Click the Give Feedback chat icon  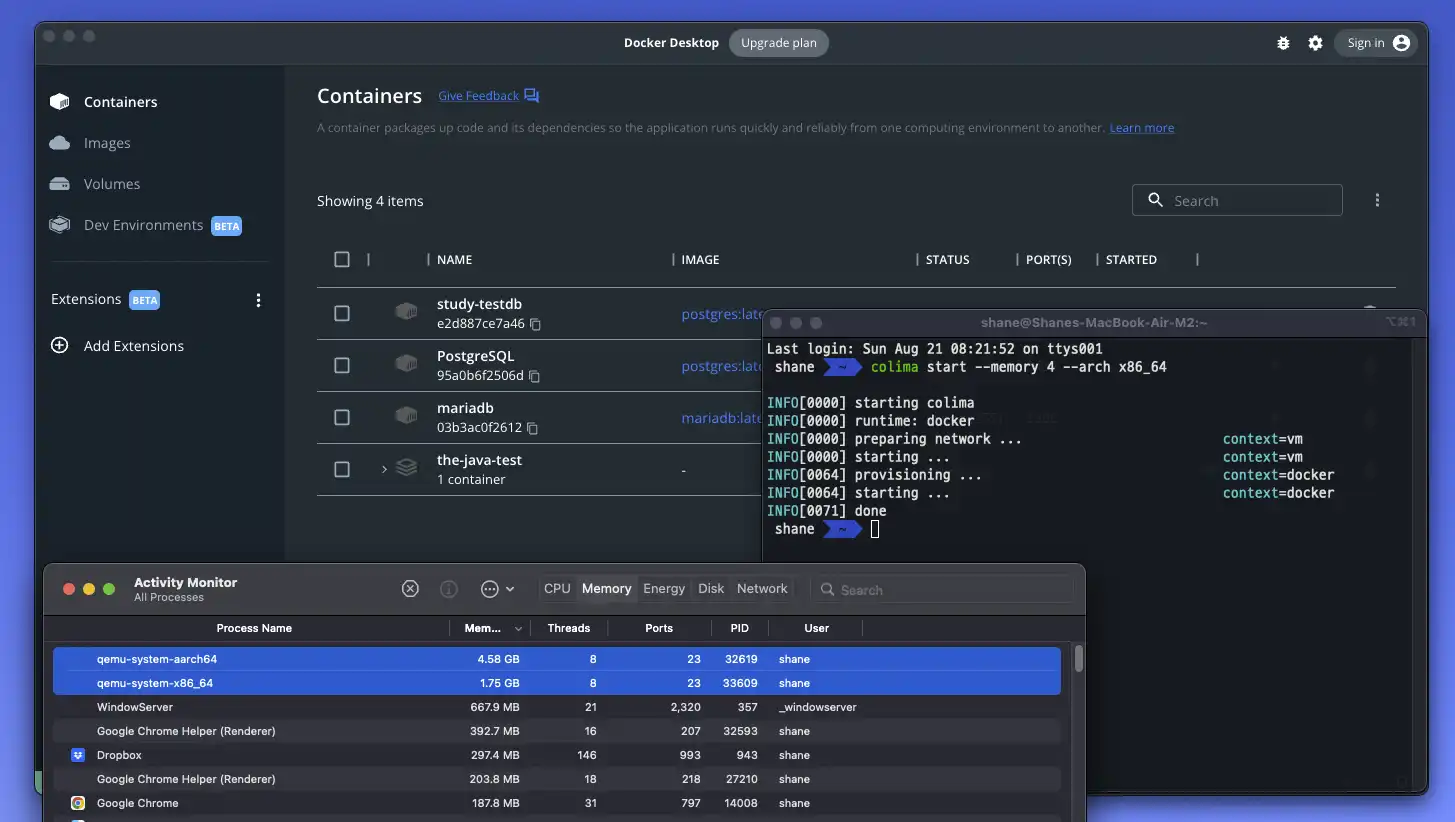(531, 96)
